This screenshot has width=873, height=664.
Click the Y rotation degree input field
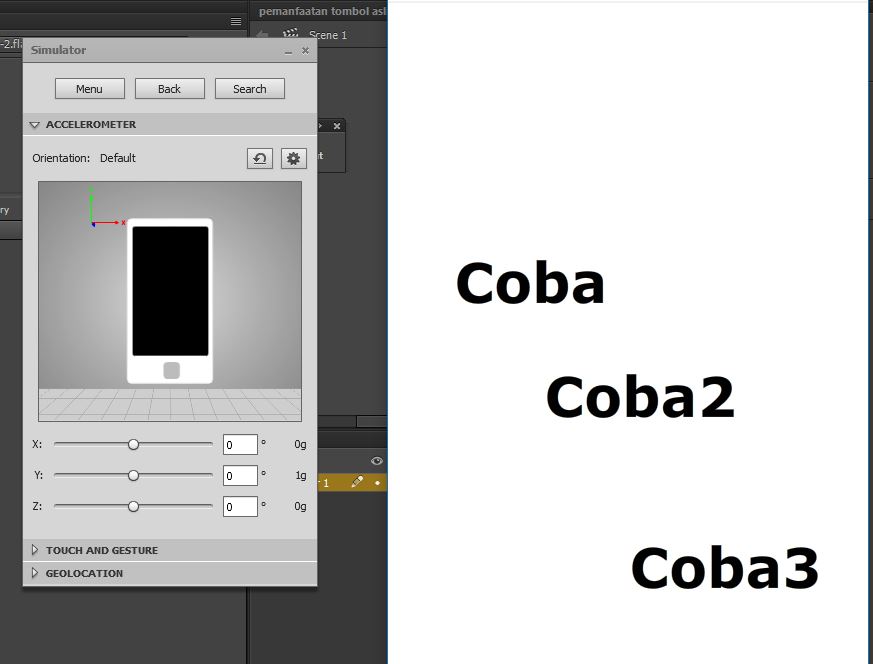coord(241,475)
